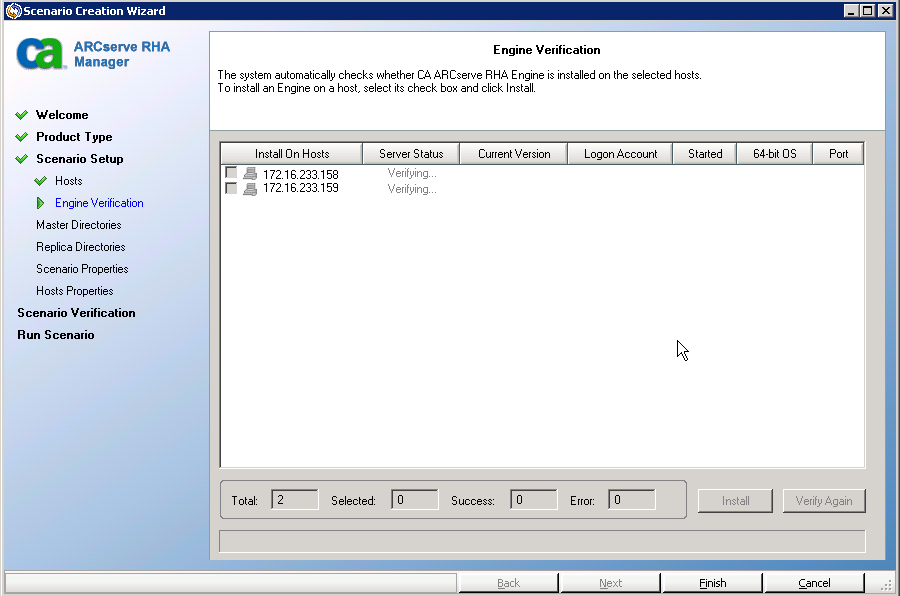This screenshot has height=596, width=900.
Task: Click the Server Status column header
Action: 410,153
